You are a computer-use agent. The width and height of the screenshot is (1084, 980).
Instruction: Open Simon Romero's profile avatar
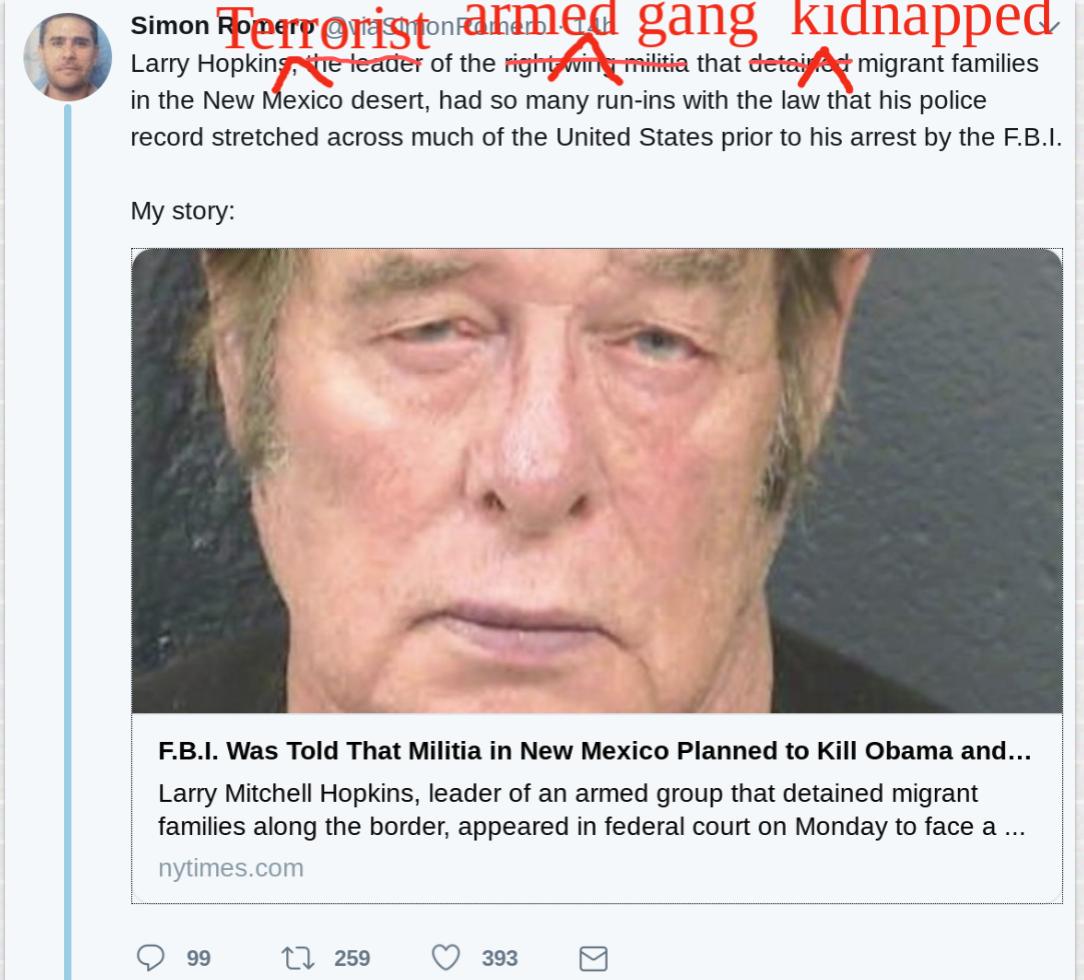68,57
